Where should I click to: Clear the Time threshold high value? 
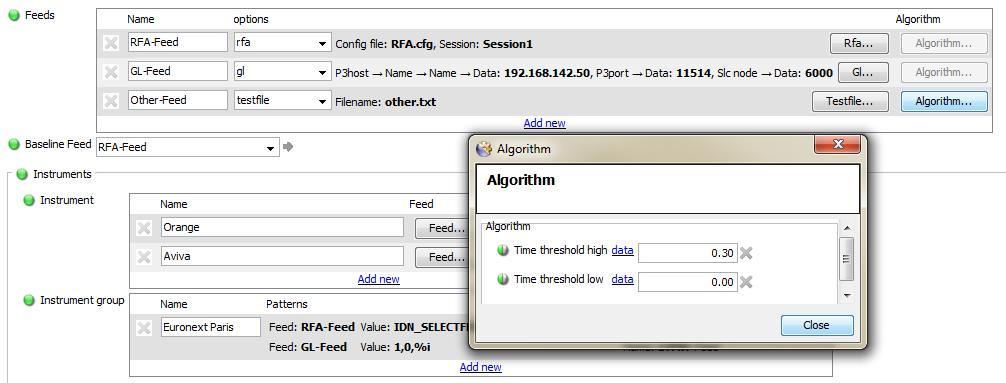pyautogui.click(x=746, y=253)
